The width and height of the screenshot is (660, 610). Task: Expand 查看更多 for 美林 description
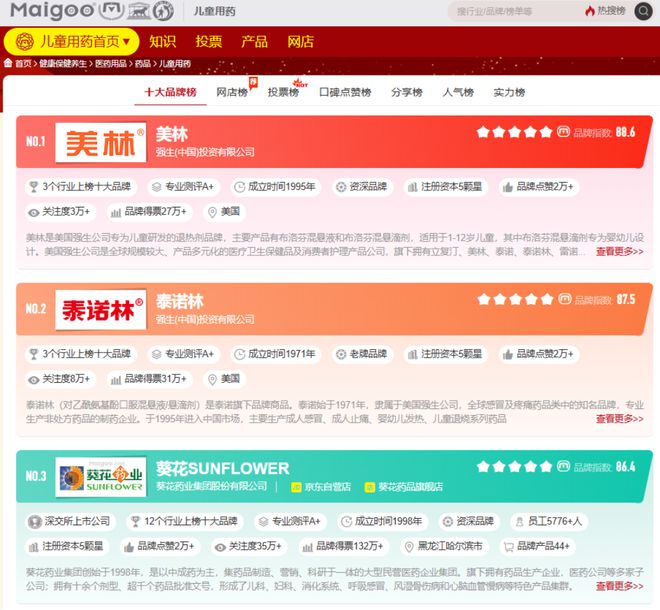point(619,251)
